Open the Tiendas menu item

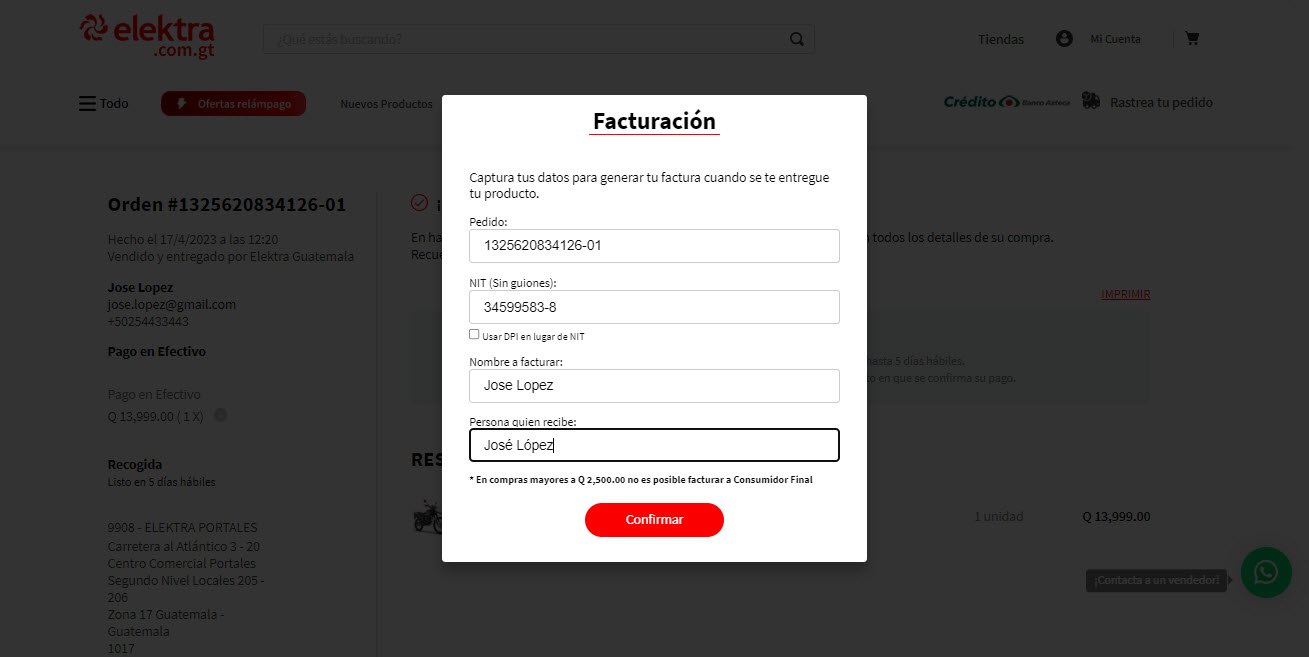click(1001, 39)
